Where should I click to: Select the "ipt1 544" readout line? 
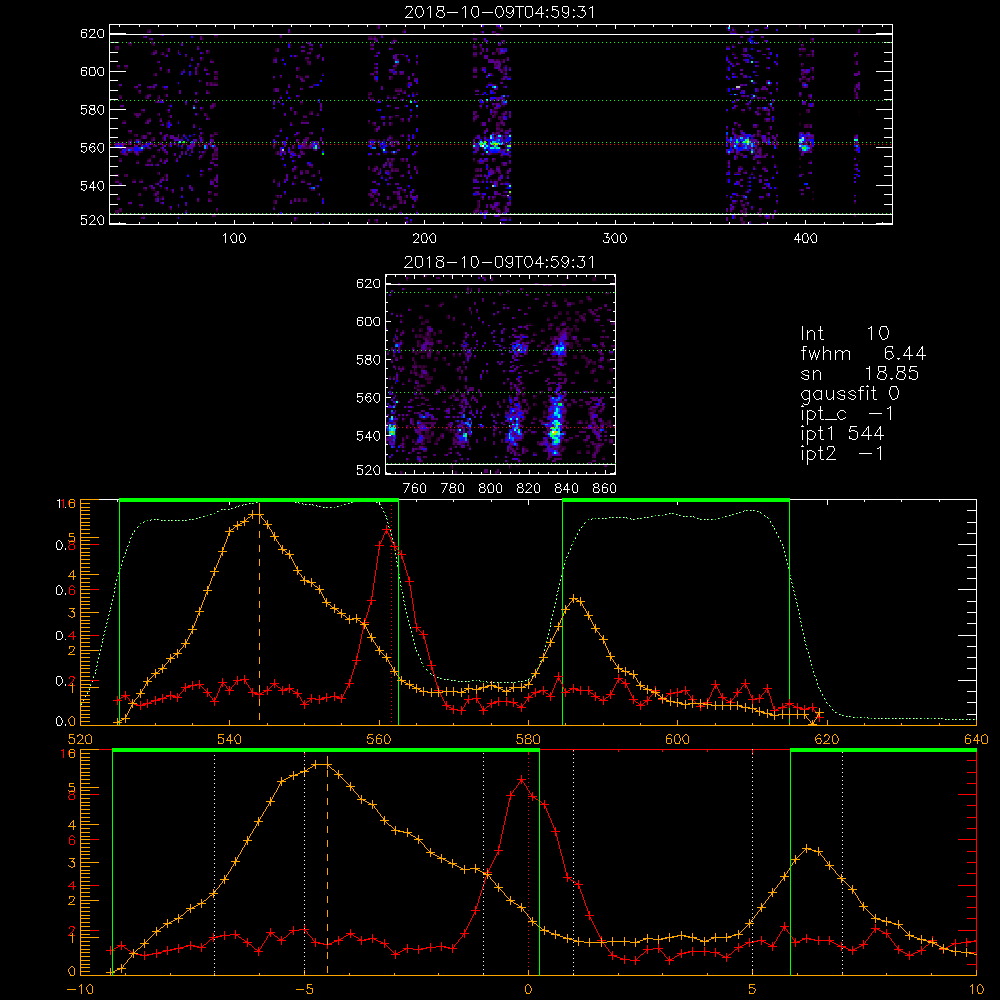(842, 434)
